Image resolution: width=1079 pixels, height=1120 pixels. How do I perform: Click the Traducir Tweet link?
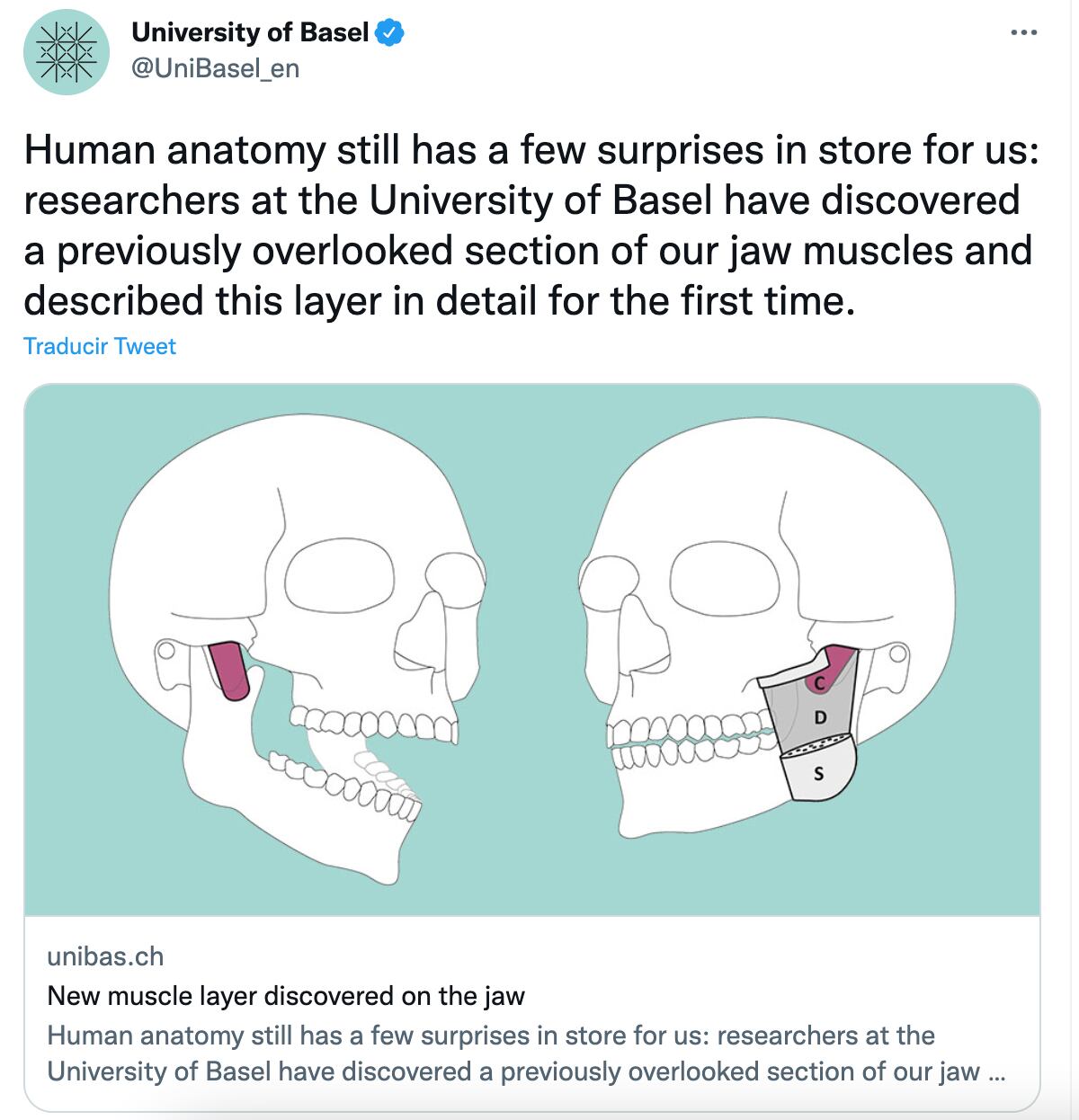click(x=100, y=347)
